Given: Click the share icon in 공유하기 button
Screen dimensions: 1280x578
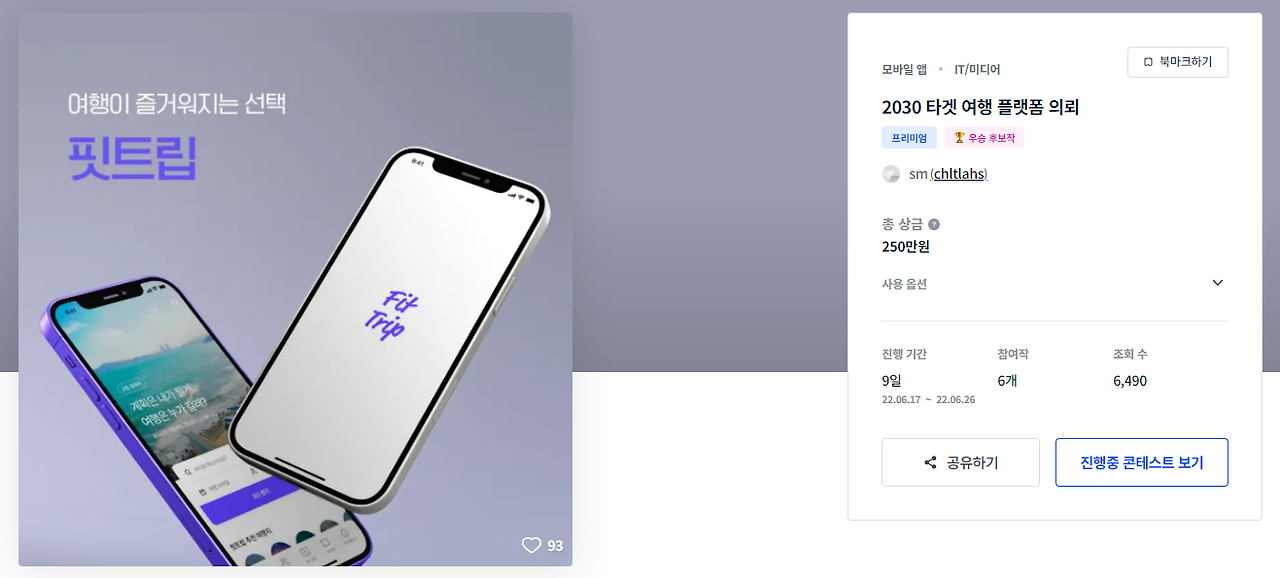Looking at the screenshot, I should [930, 463].
